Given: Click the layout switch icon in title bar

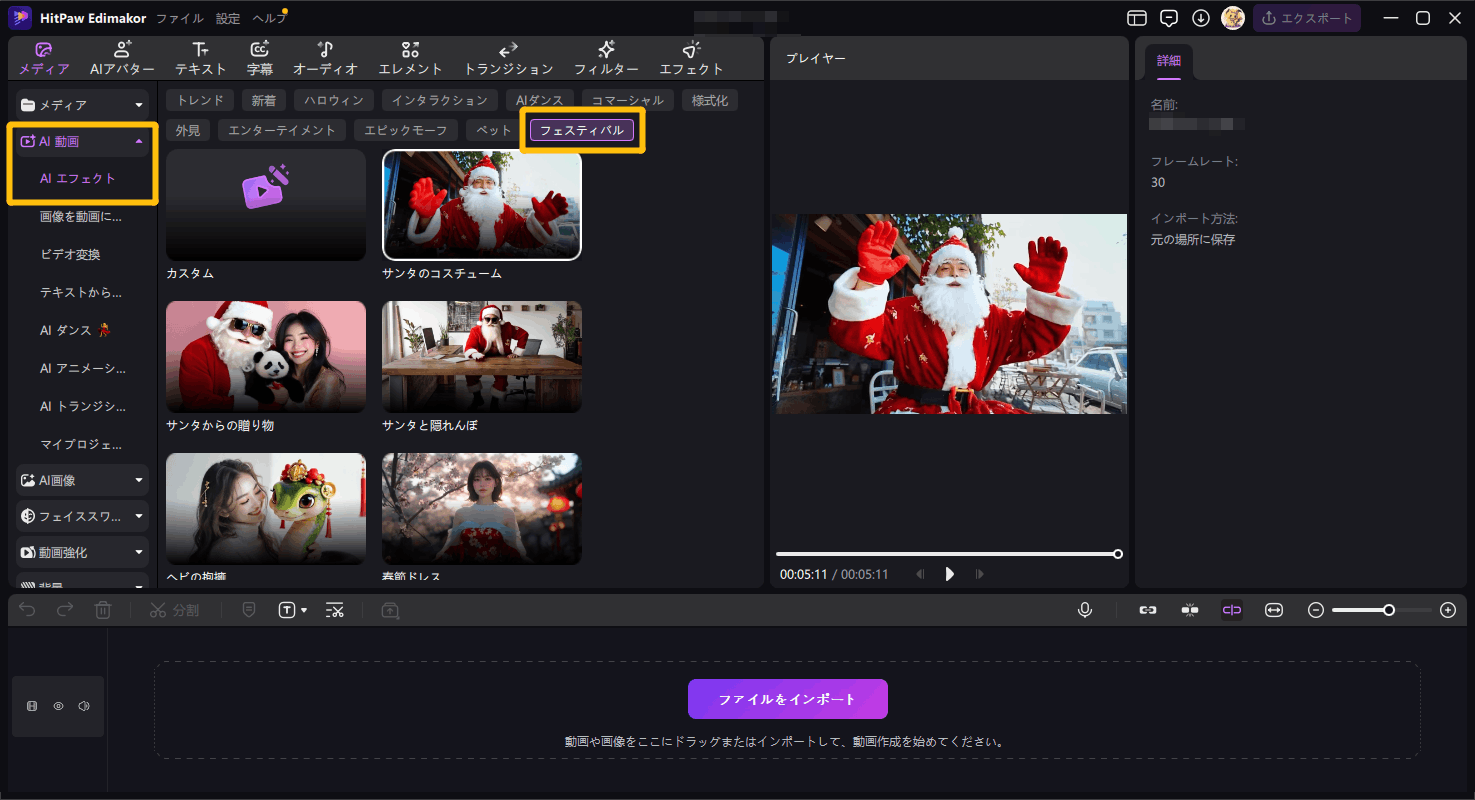Looking at the screenshot, I should [x=1136, y=18].
